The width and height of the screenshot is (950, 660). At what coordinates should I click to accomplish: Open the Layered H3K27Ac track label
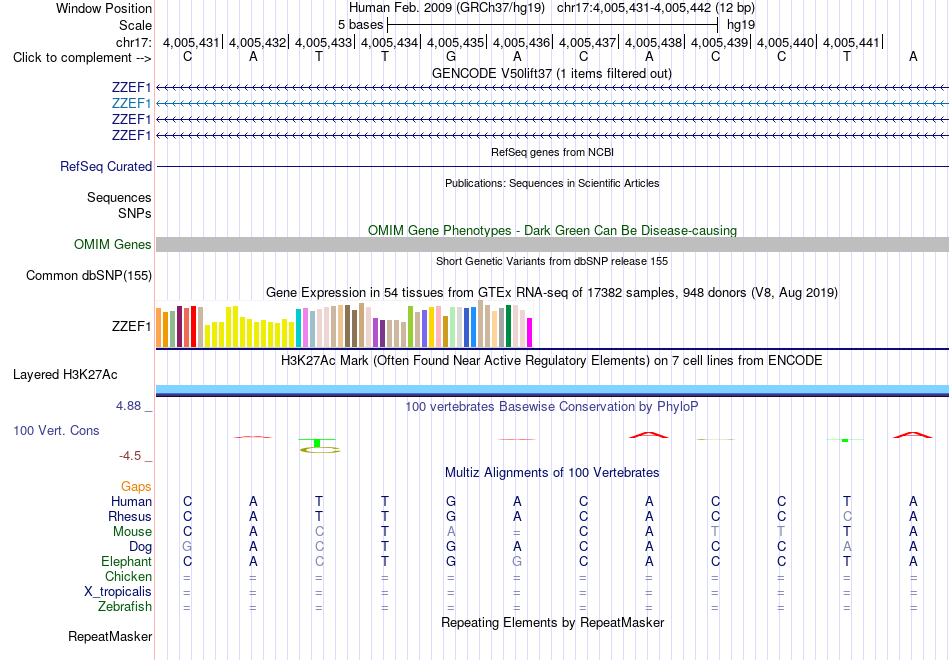[x=65, y=375]
